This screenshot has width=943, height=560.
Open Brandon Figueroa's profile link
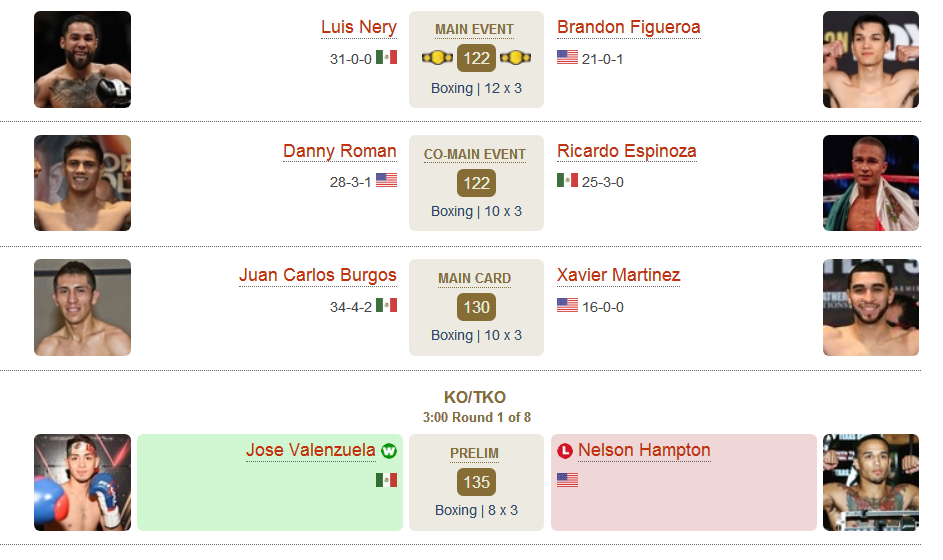click(x=628, y=27)
